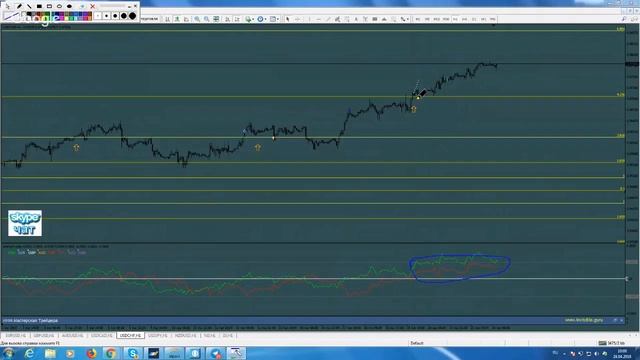
Task: Select the USDCHF,H1 chart tab
Action: click(x=130, y=336)
